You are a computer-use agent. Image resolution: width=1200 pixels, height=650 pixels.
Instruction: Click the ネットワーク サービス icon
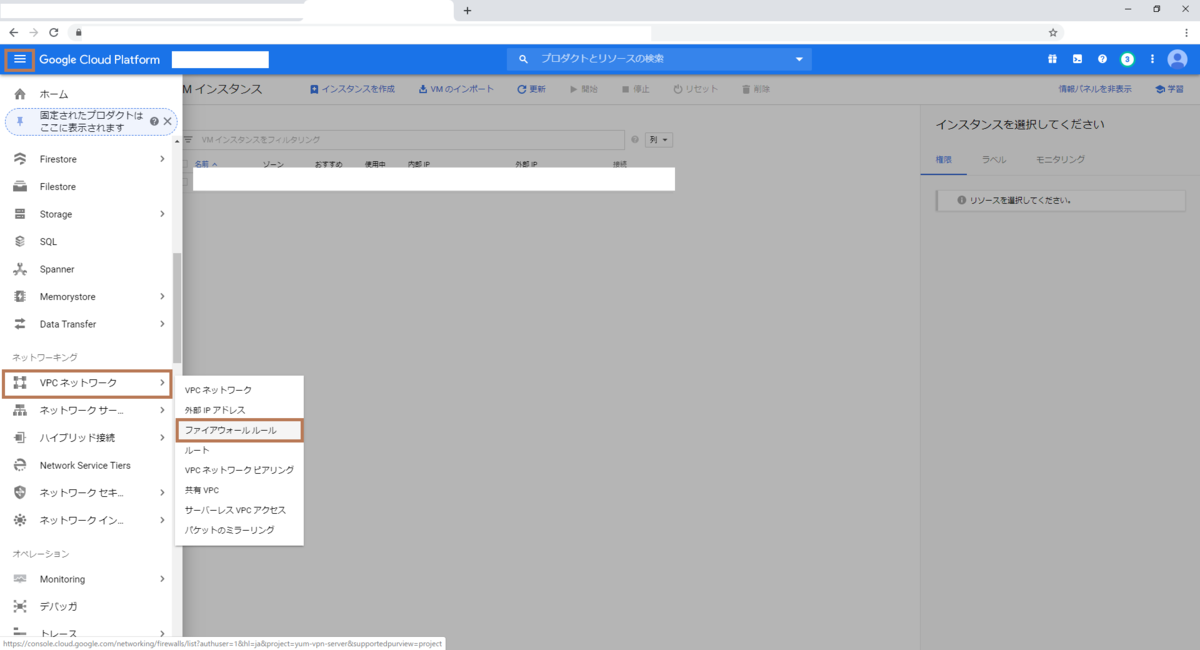pos(20,410)
